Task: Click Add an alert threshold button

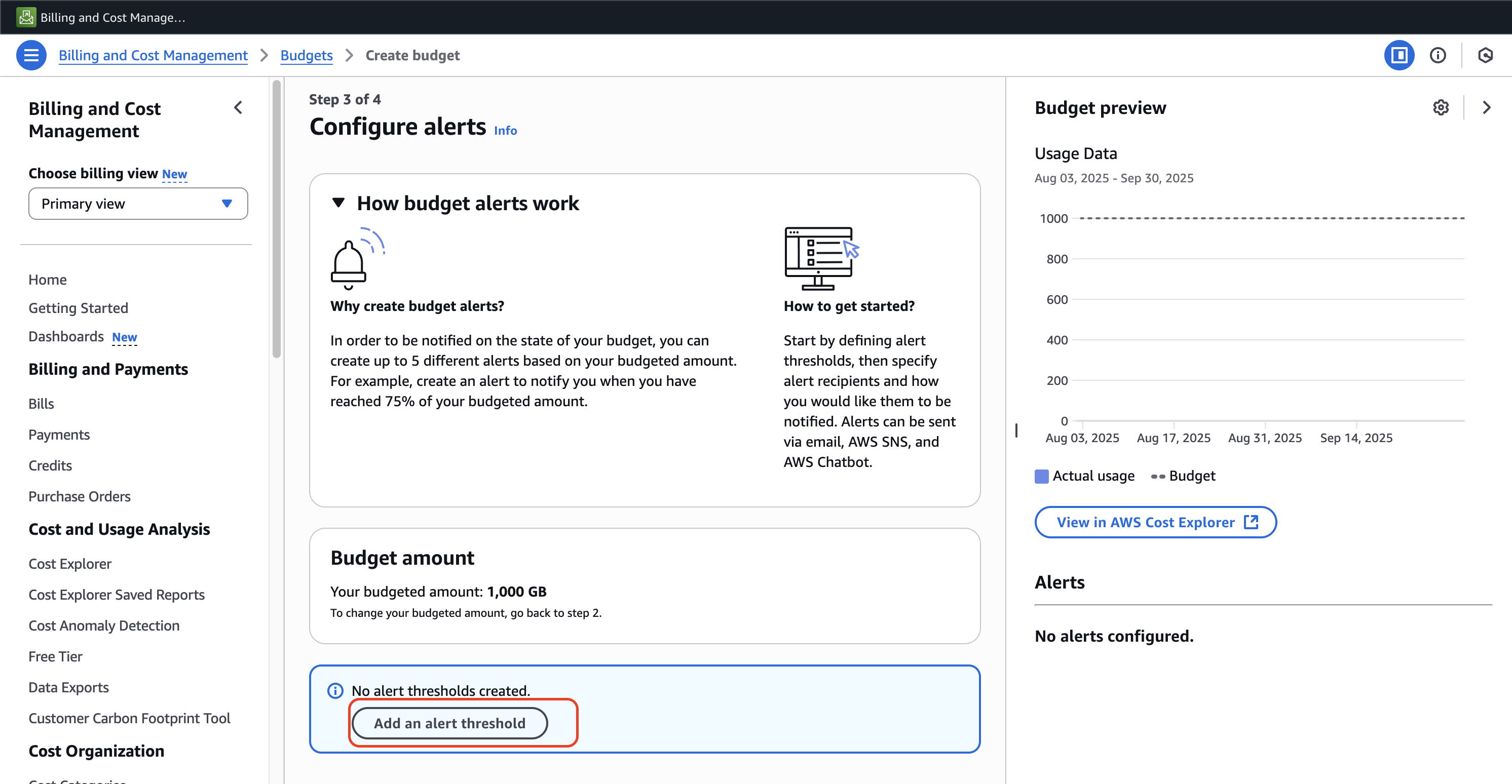Action: click(449, 723)
